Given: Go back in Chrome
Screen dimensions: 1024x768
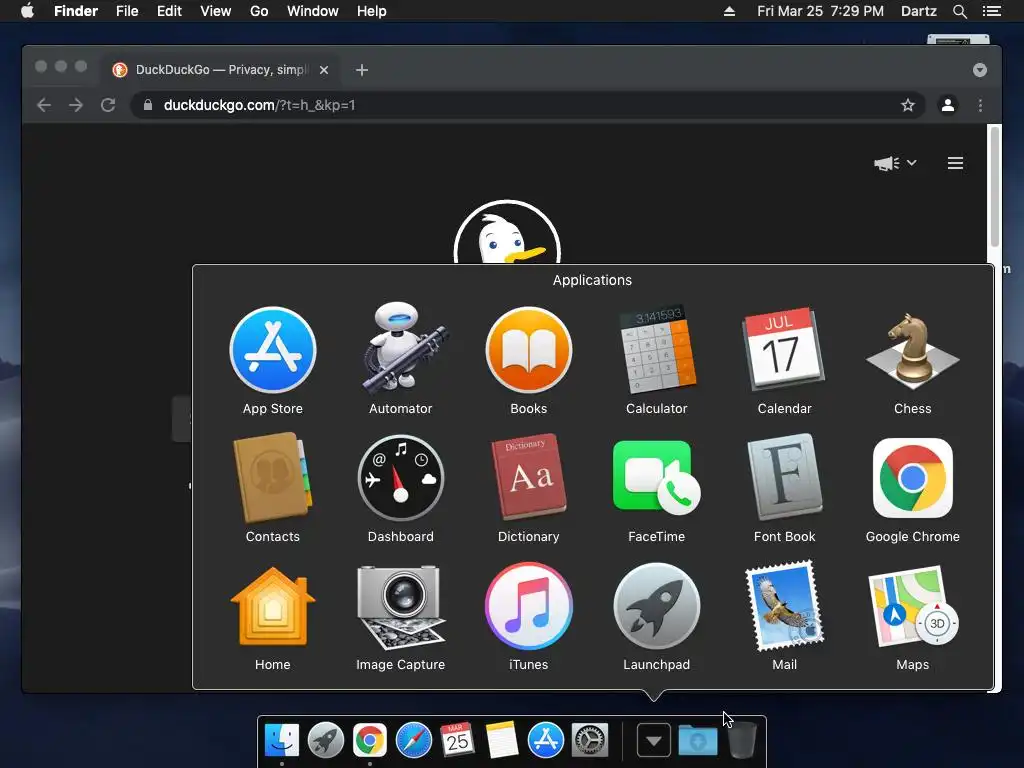Looking at the screenshot, I should tap(44, 105).
